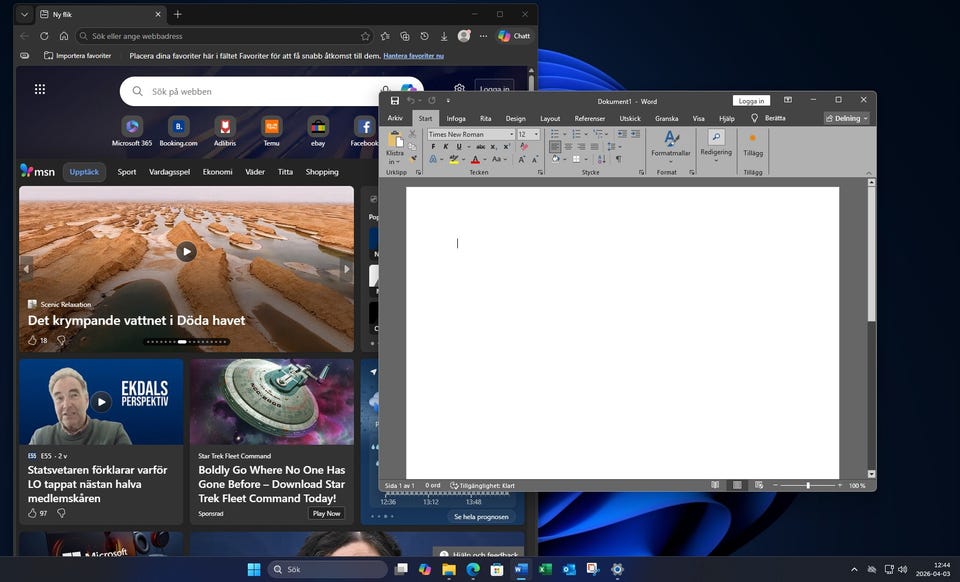The width and height of the screenshot is (960, 582).
Task: Click the Paste (Klistra in) clipboard icon
Action: click(x=395, y=140)
